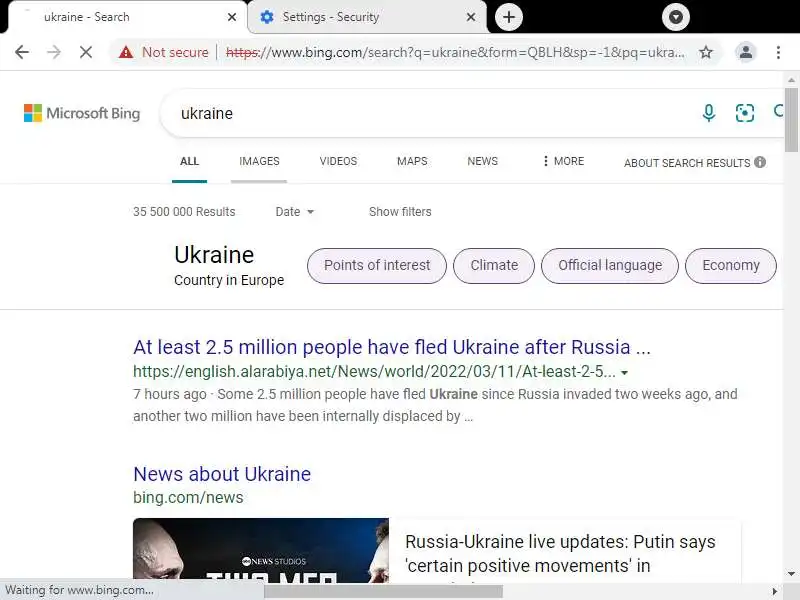
Task: Open the Not secure warning site info
Action: (164, 52)
